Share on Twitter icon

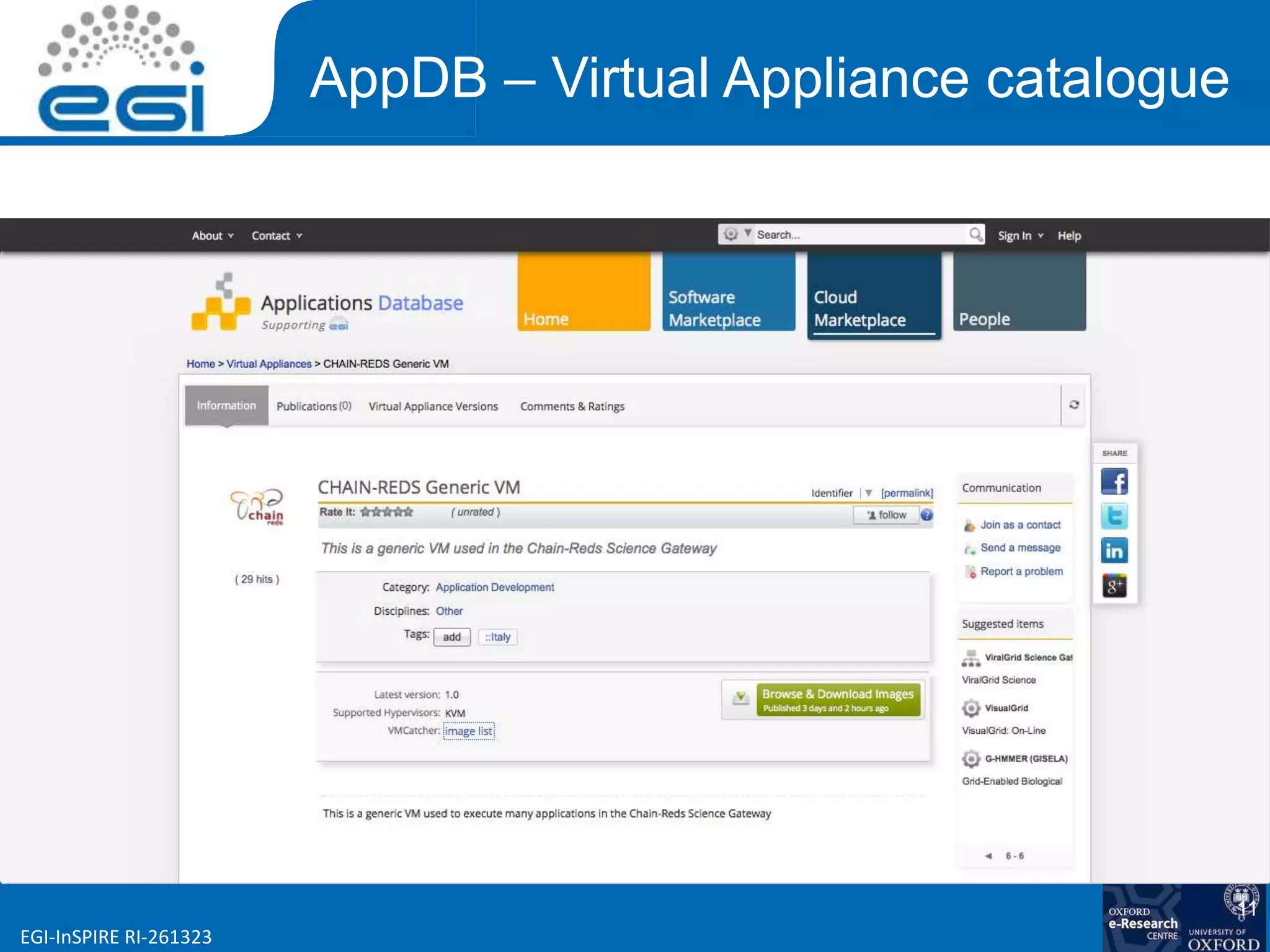(x=1114, y=516)
